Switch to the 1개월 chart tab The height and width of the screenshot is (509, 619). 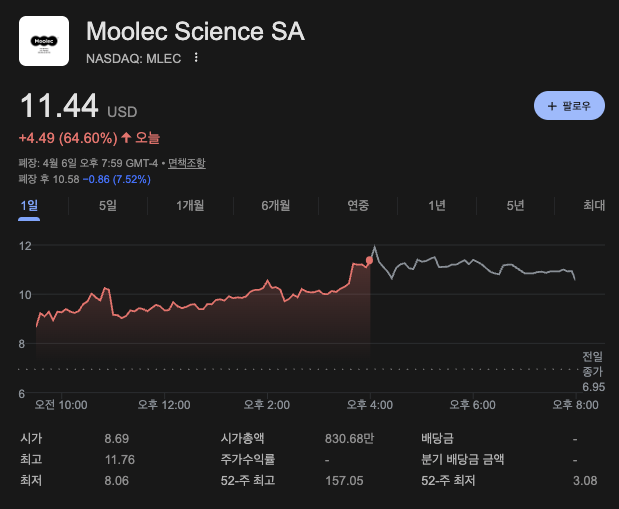[190, 205]
